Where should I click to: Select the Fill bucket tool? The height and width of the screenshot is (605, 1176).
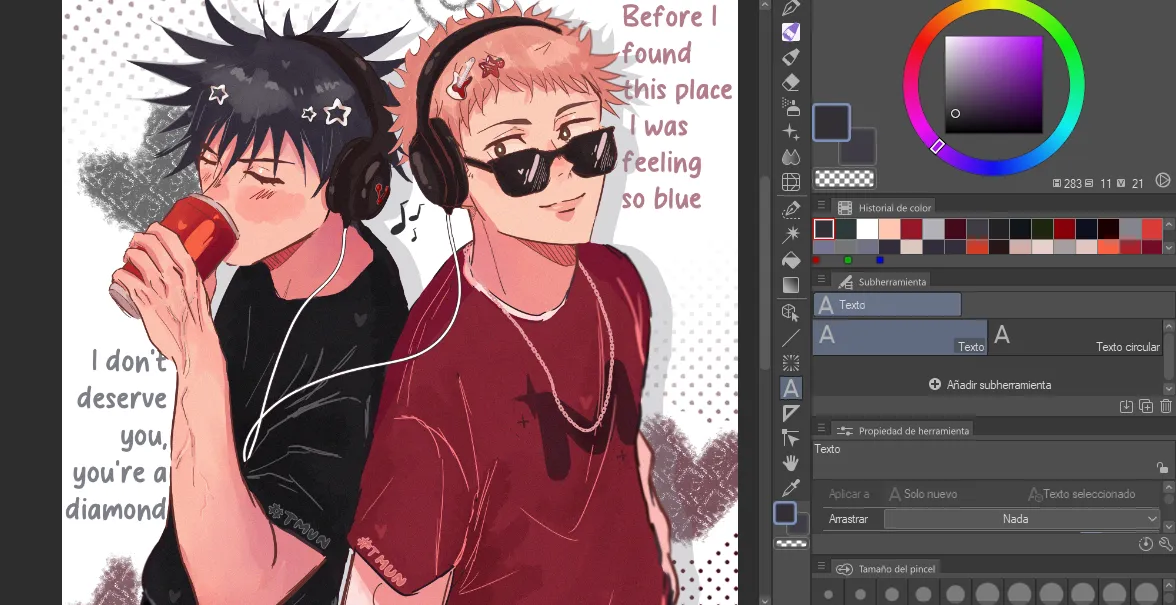click(790, 260)
